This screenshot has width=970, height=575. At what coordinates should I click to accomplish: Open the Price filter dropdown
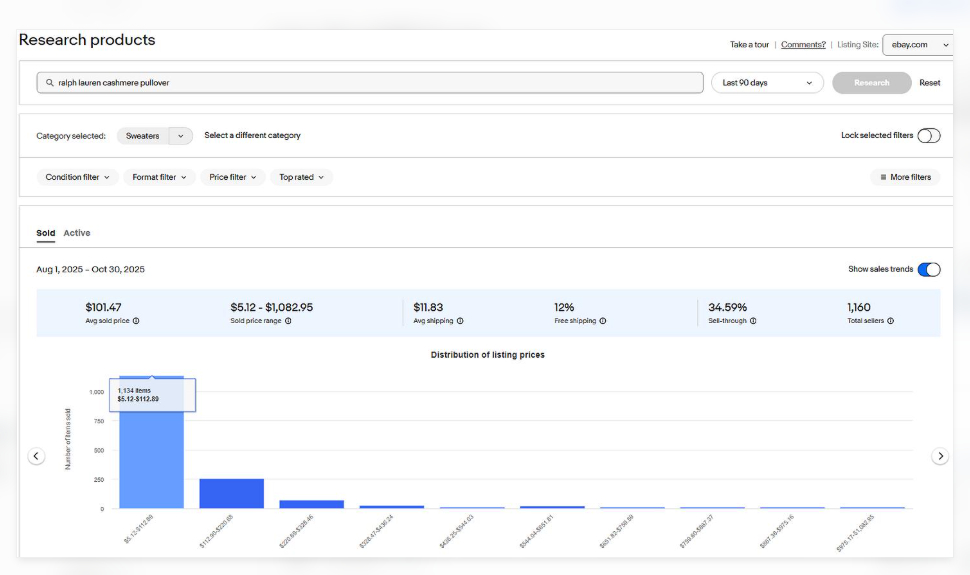[x=233, y=177]
